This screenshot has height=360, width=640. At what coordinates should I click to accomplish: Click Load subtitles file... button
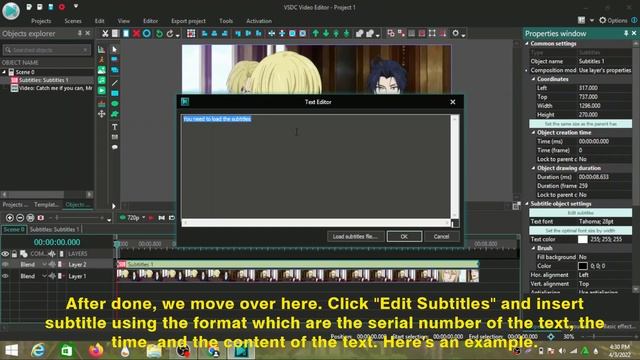355,236
